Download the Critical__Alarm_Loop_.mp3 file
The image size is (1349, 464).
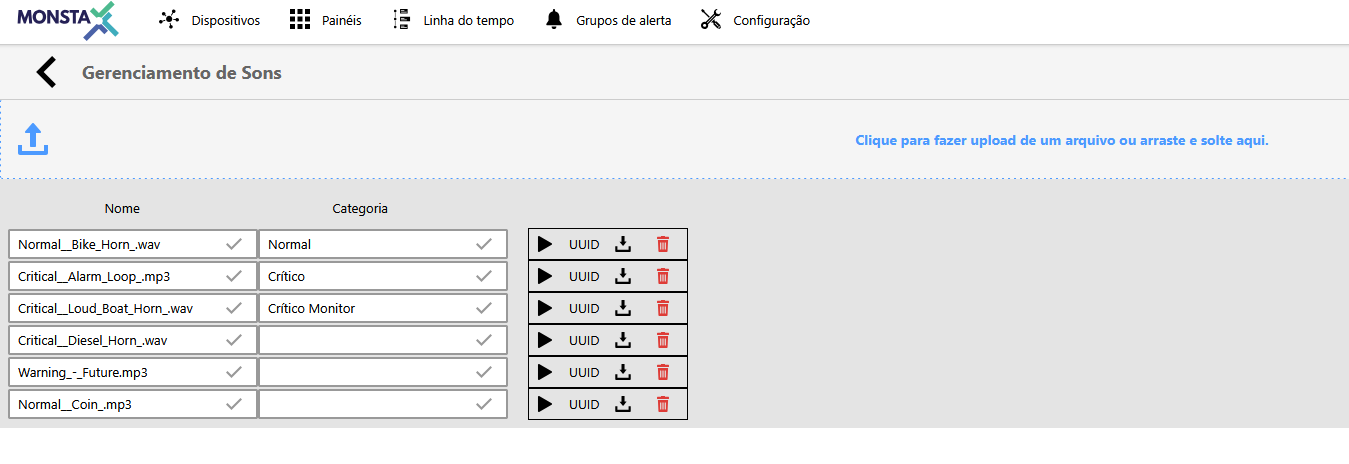coord(623,276)
